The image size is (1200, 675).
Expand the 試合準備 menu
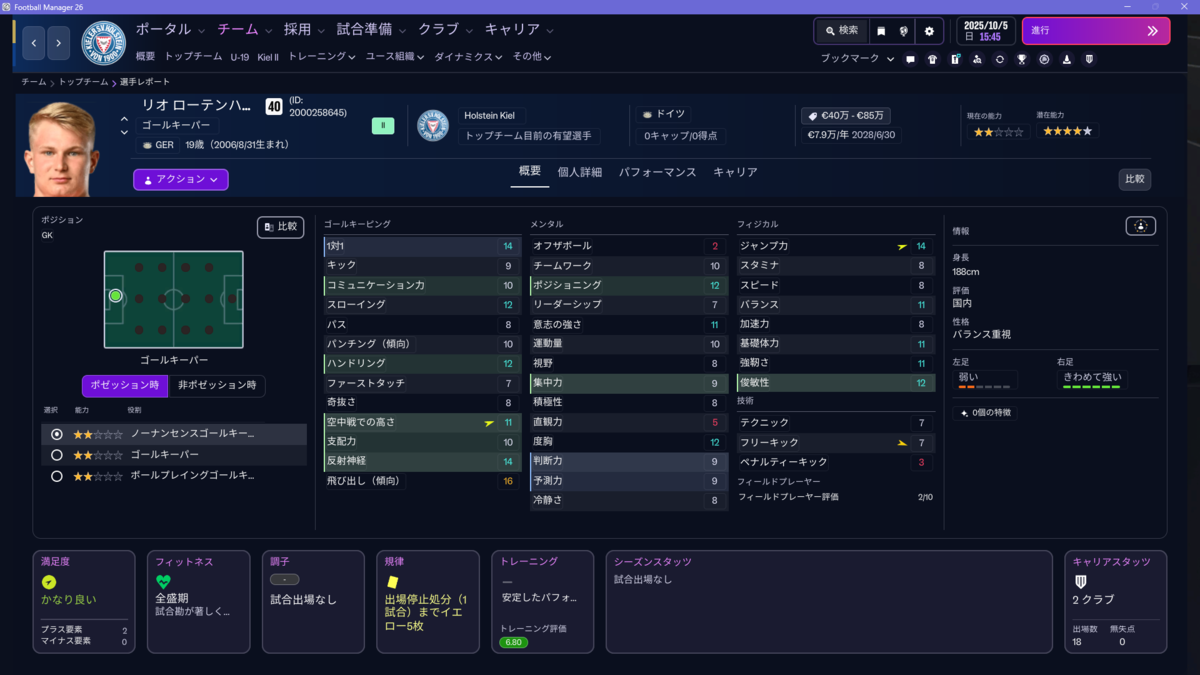pyautogui.click(x=372, y=30)
